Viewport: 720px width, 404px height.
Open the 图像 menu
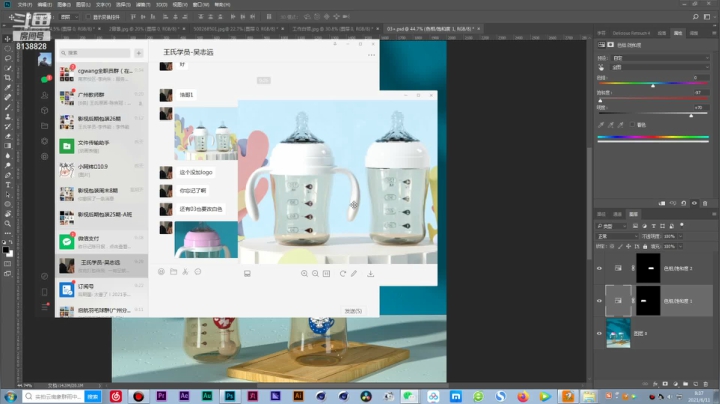click(x=64, y=5)
